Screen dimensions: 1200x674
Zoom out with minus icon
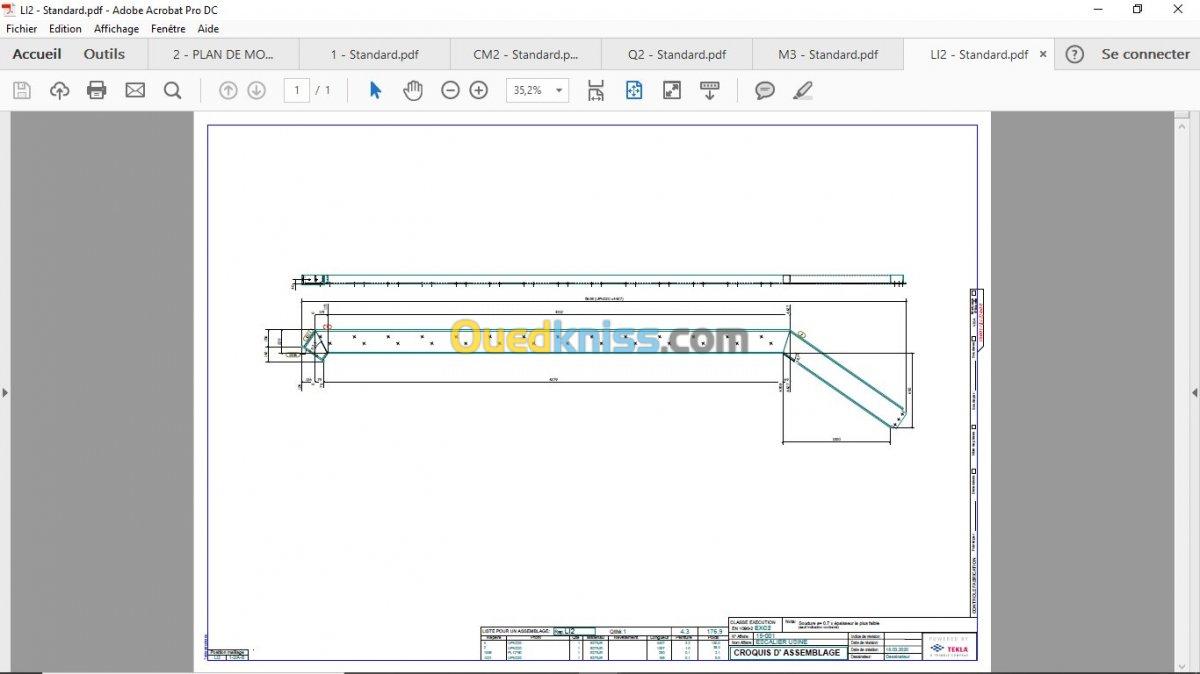[450, 91]
